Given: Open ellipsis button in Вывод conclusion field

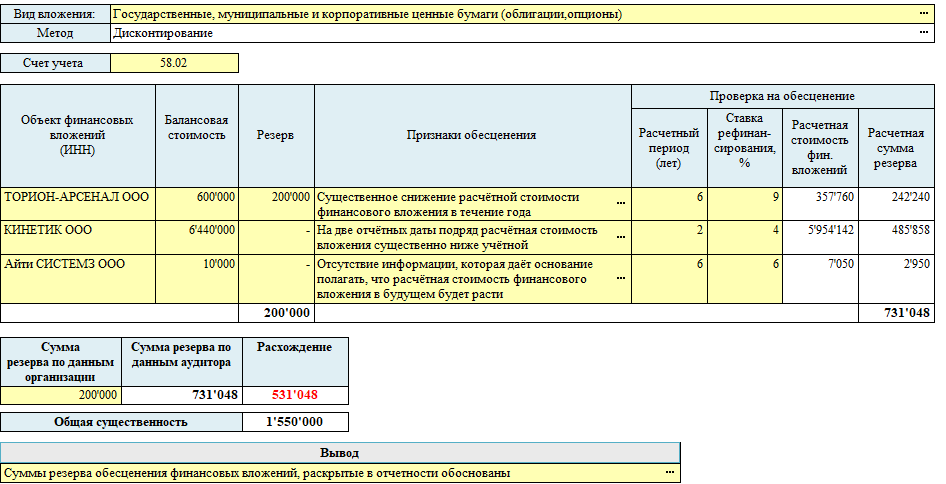Looking at the screenshot, I should click(669, 473).
